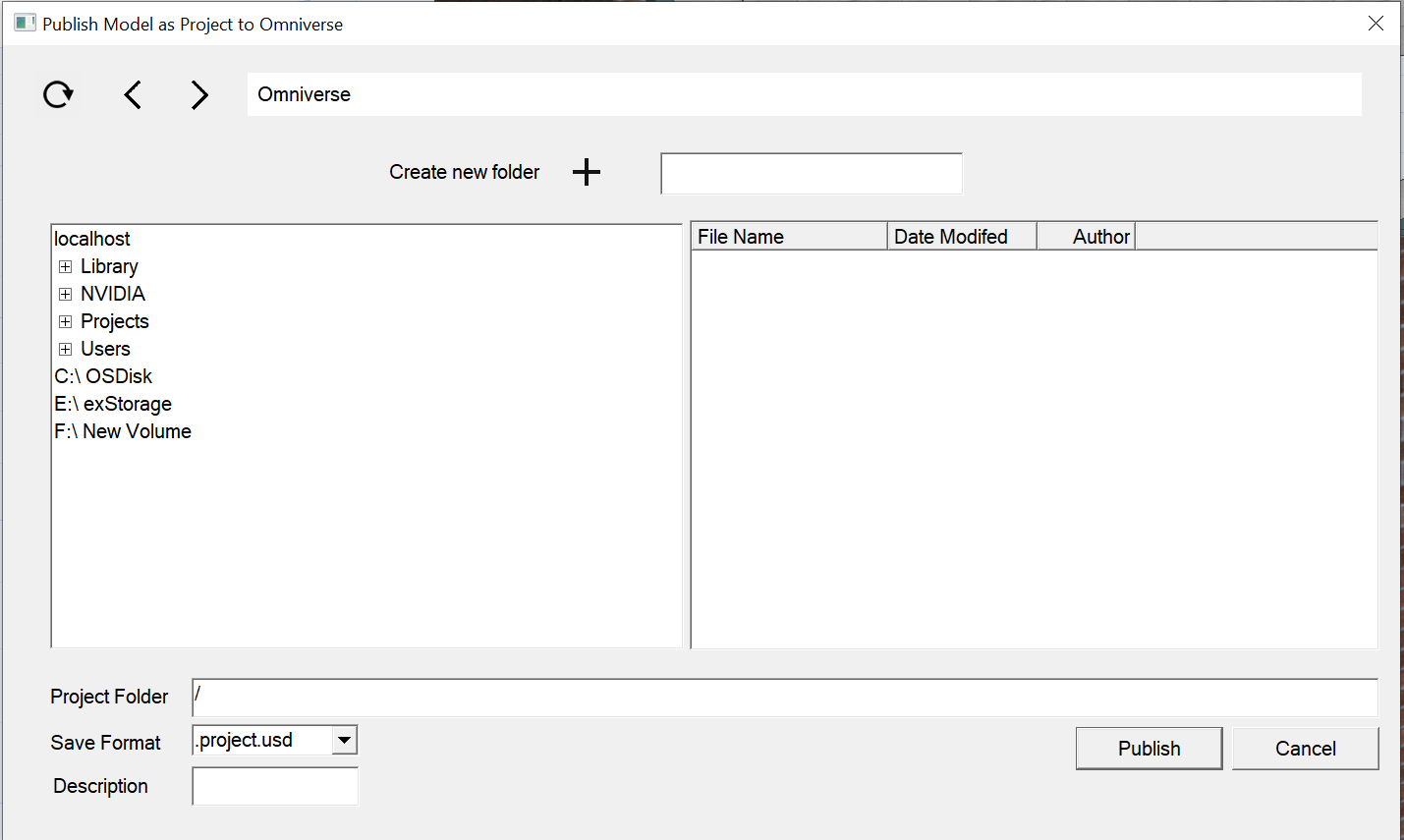Click the Project Folder input field

point(785,698)
